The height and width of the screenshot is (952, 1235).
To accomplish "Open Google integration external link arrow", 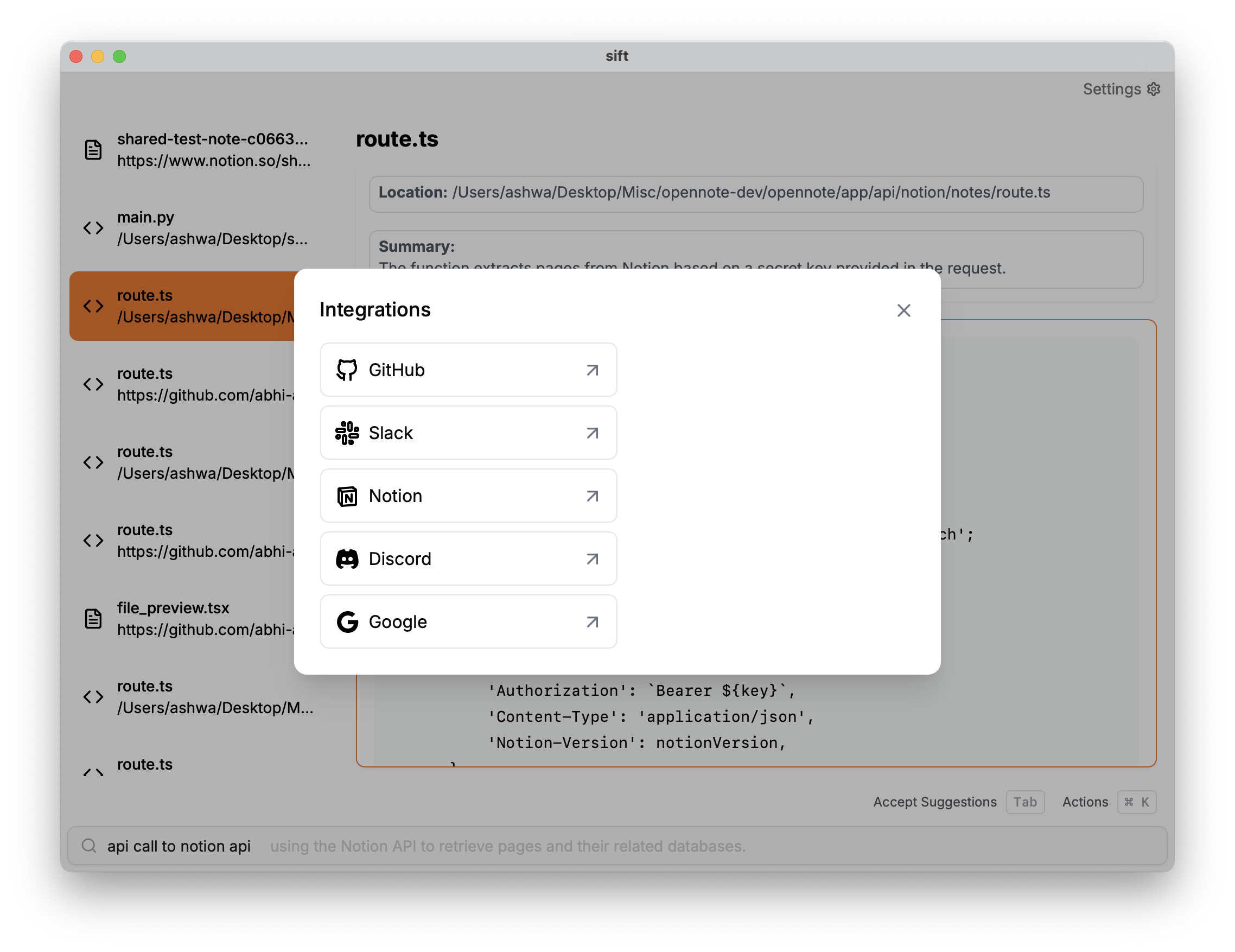I will (592, 621).
